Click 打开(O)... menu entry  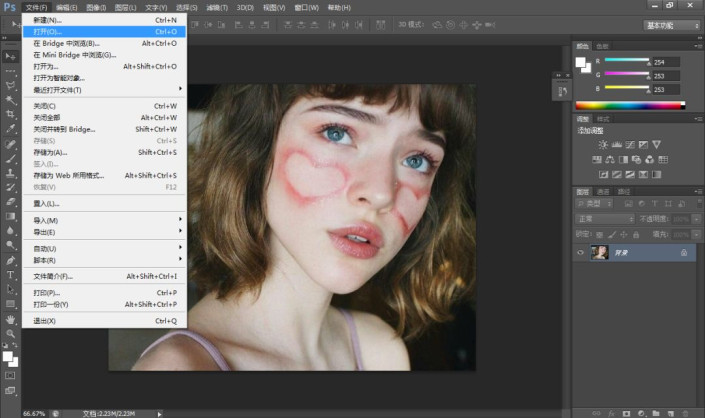click(x=104, y=31)
